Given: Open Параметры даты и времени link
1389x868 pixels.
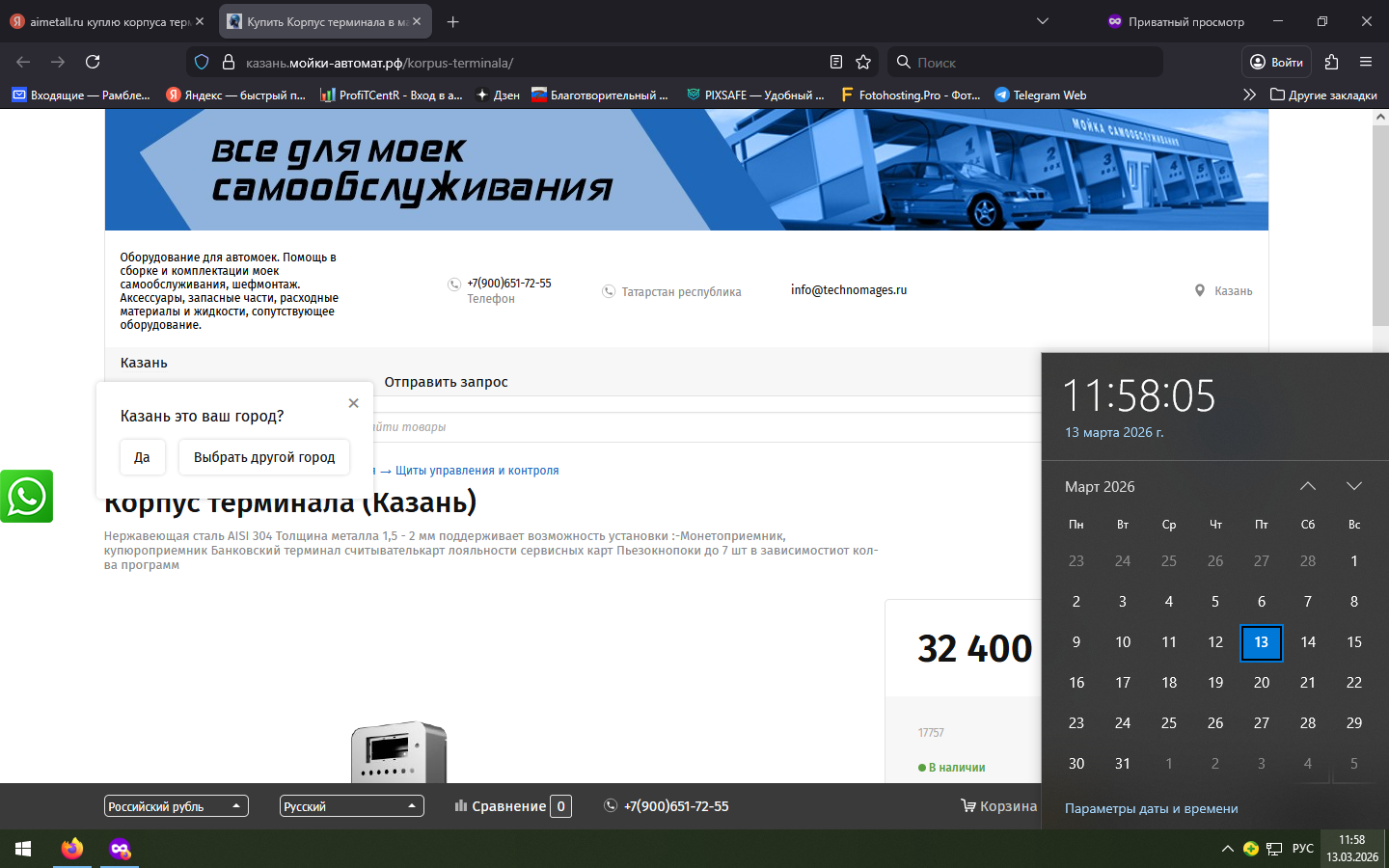Looking at the screenshot, I should click(x=1151, y=808).
